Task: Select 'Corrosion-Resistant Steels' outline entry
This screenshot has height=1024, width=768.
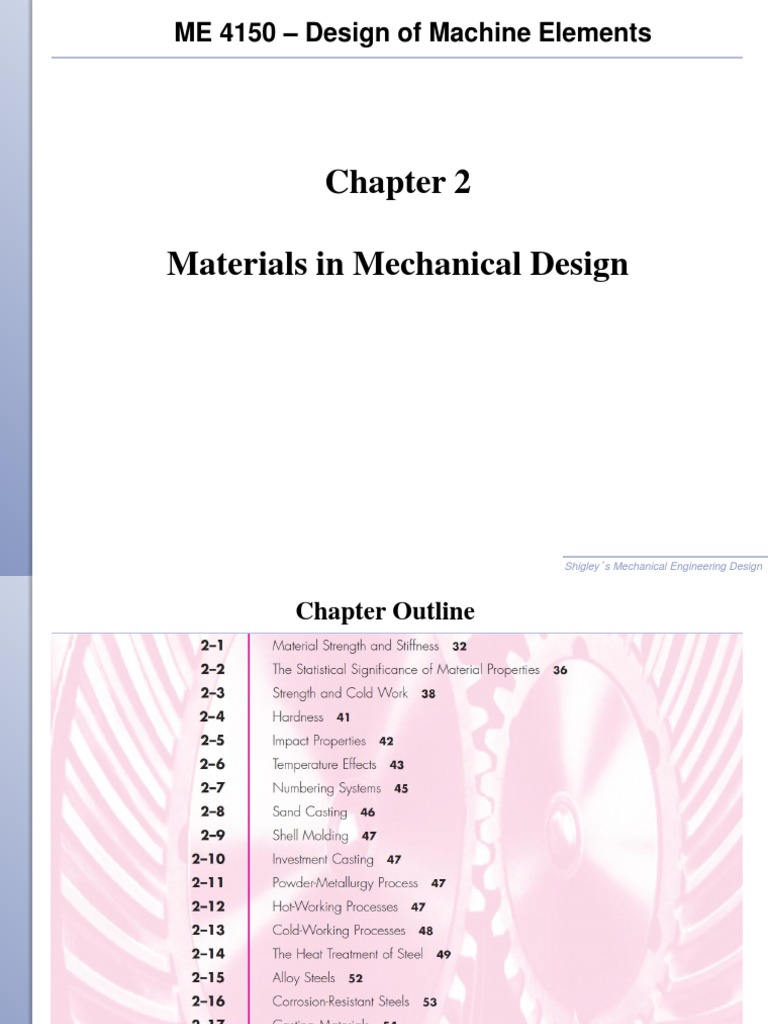Action: click(x=341, y=1001)
